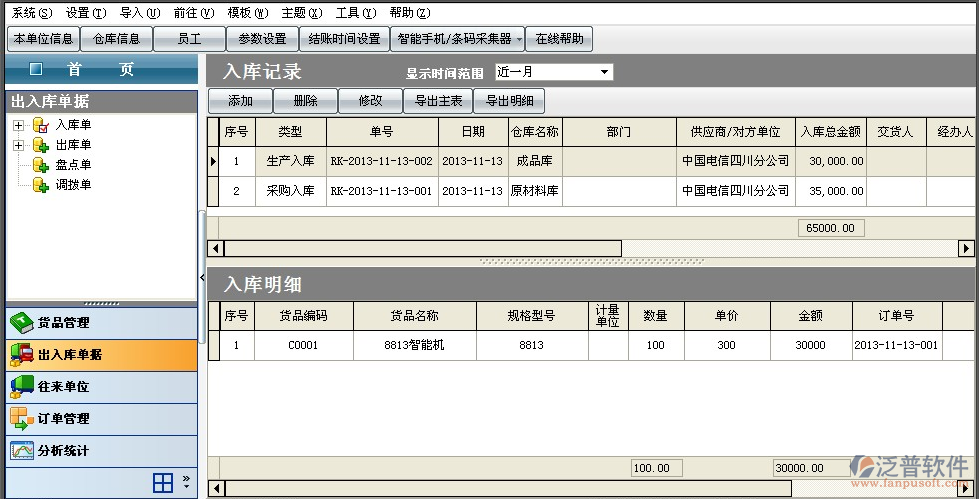Click the 分析统计 chart icon
Viewport: 979px width, 499px height.
(x=21, y=451)
